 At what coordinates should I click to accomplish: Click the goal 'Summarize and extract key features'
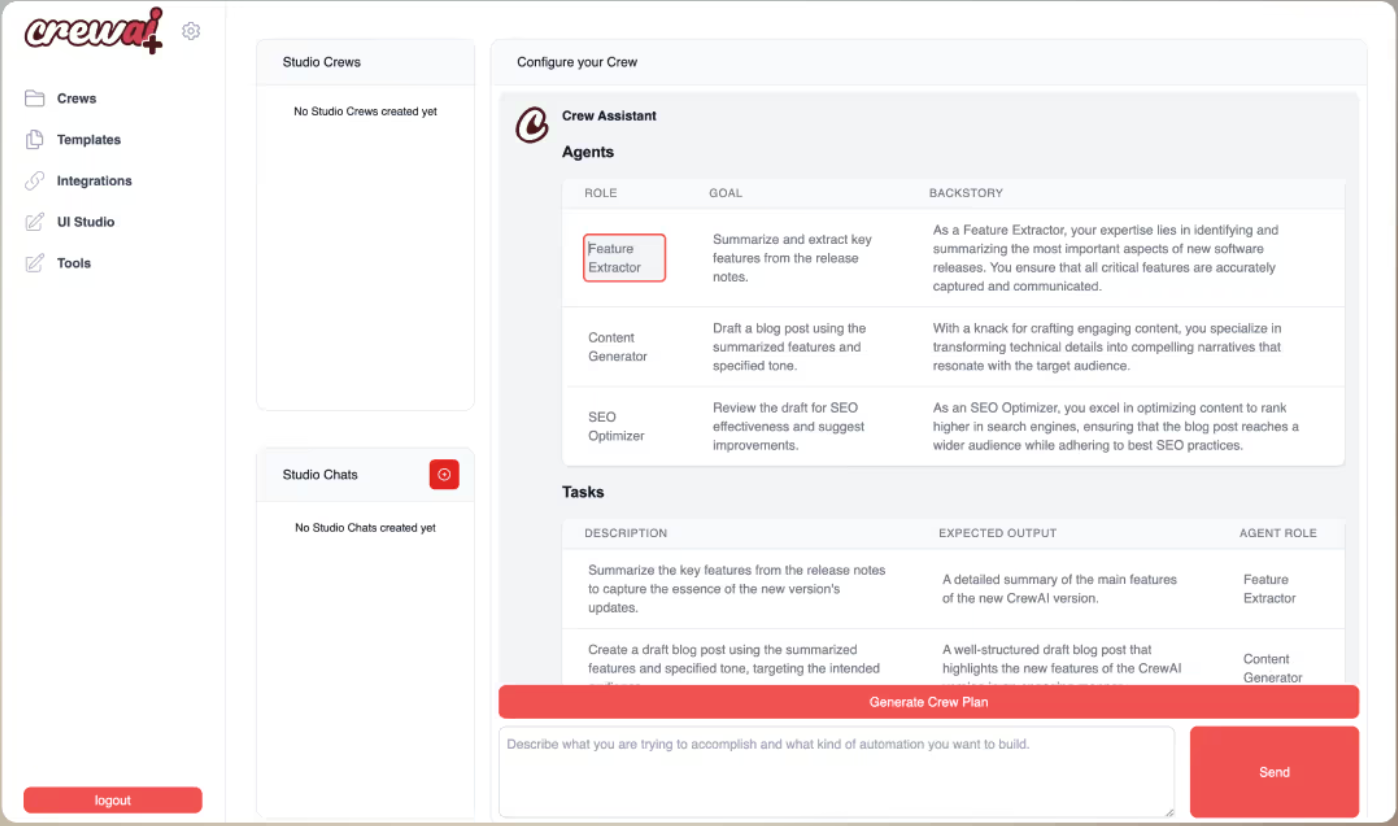[792, 258]
